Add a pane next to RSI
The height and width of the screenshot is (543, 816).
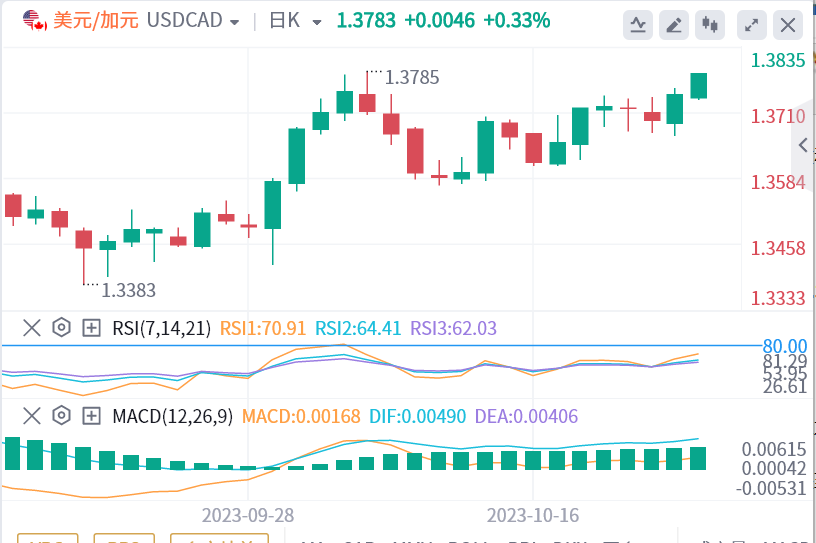coord(92,327)
